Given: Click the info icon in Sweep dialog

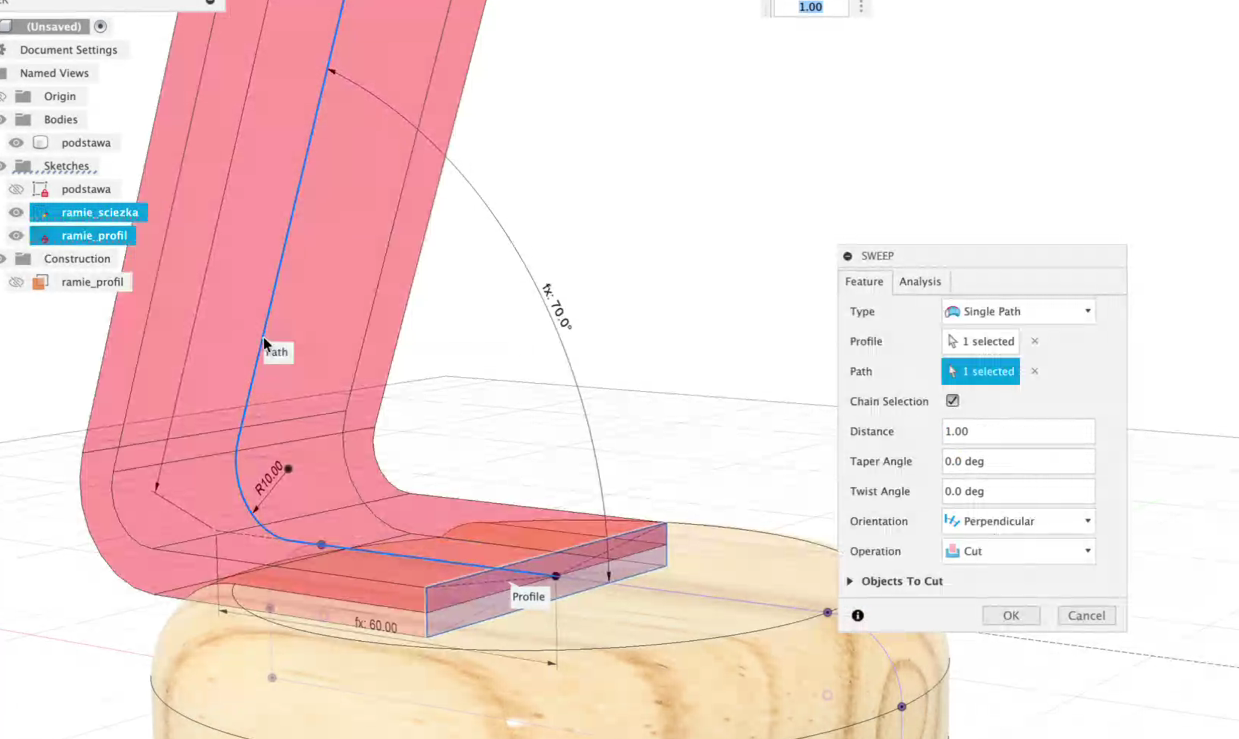Looking at the screenshot, I should tap(857, 615).
